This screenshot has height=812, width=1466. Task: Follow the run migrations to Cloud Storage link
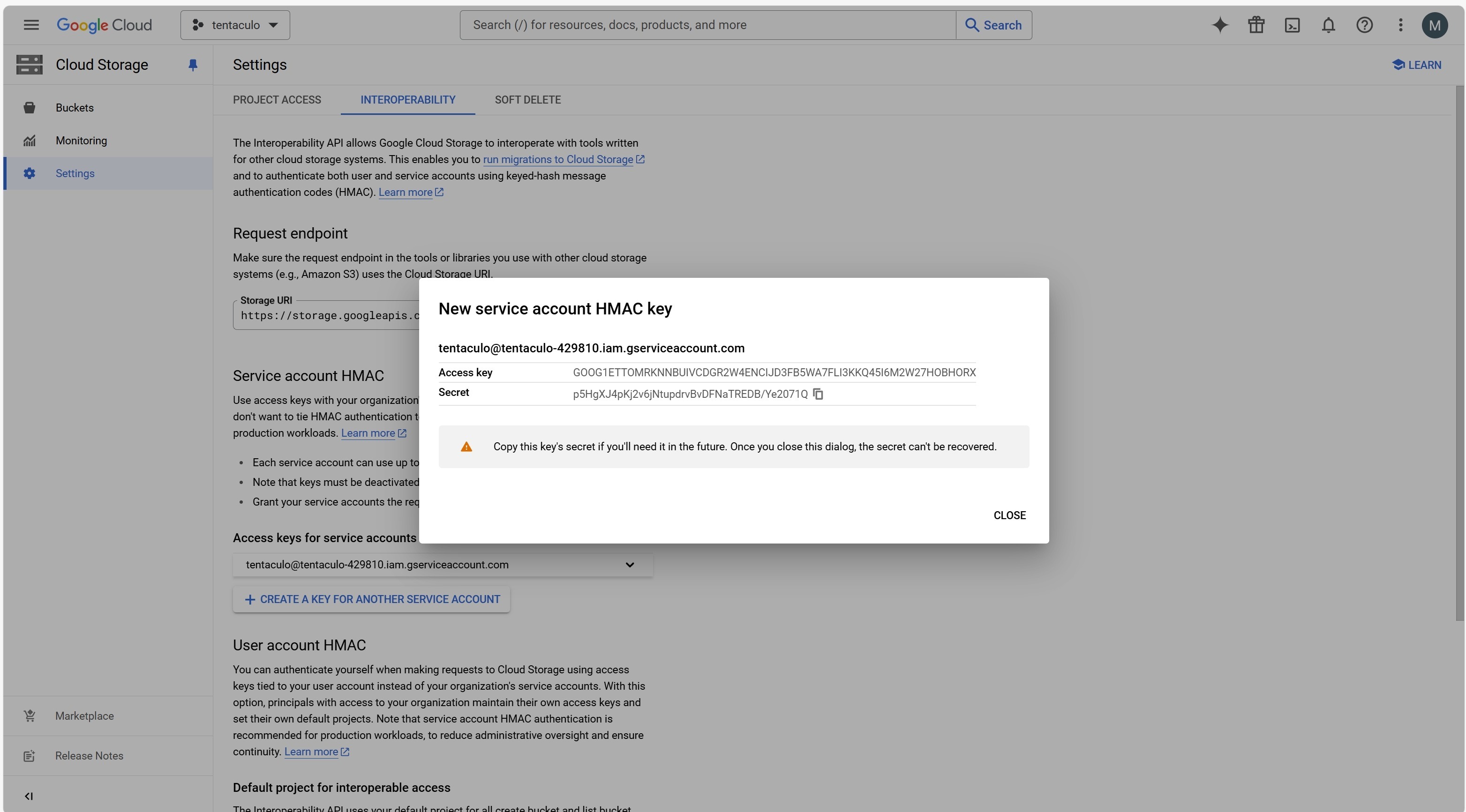564,160
